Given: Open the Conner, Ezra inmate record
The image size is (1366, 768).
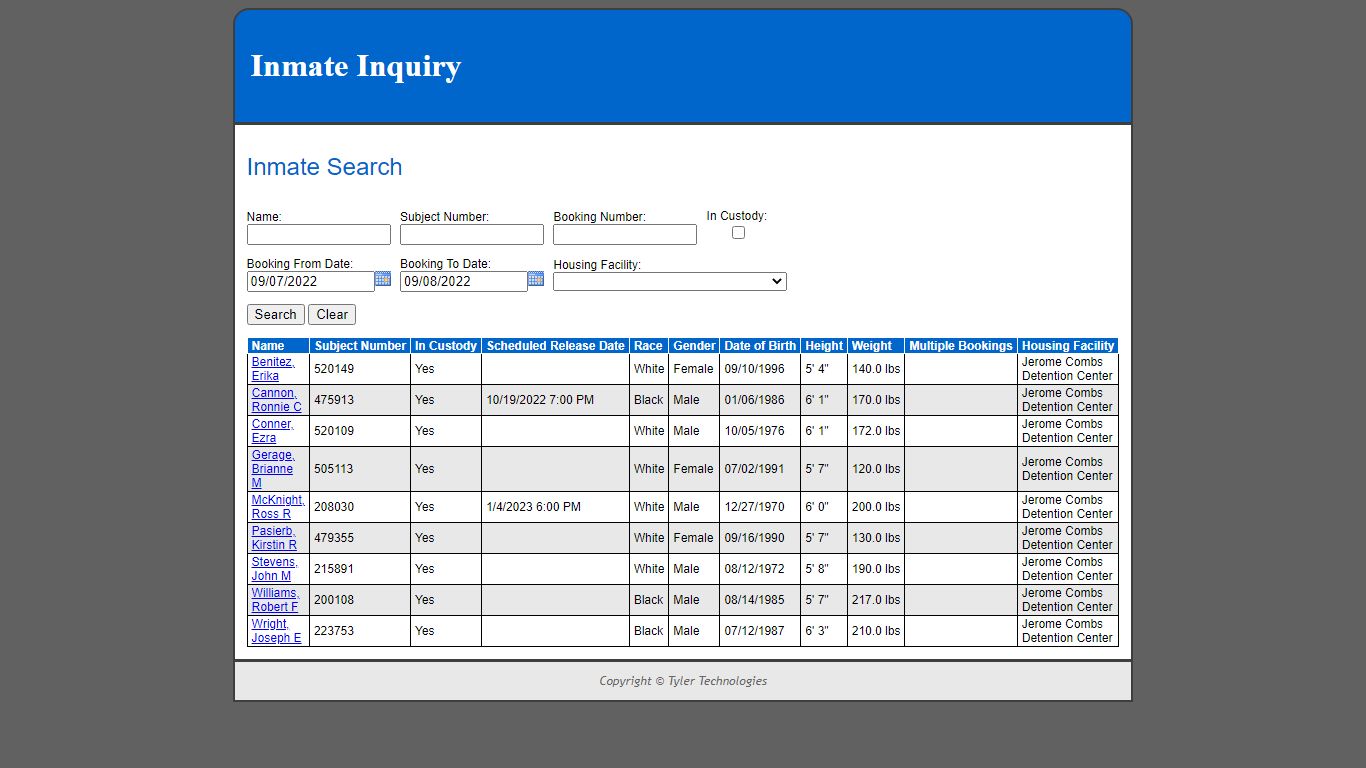Looking at the screenshot, I should click(x=272, y=431).
